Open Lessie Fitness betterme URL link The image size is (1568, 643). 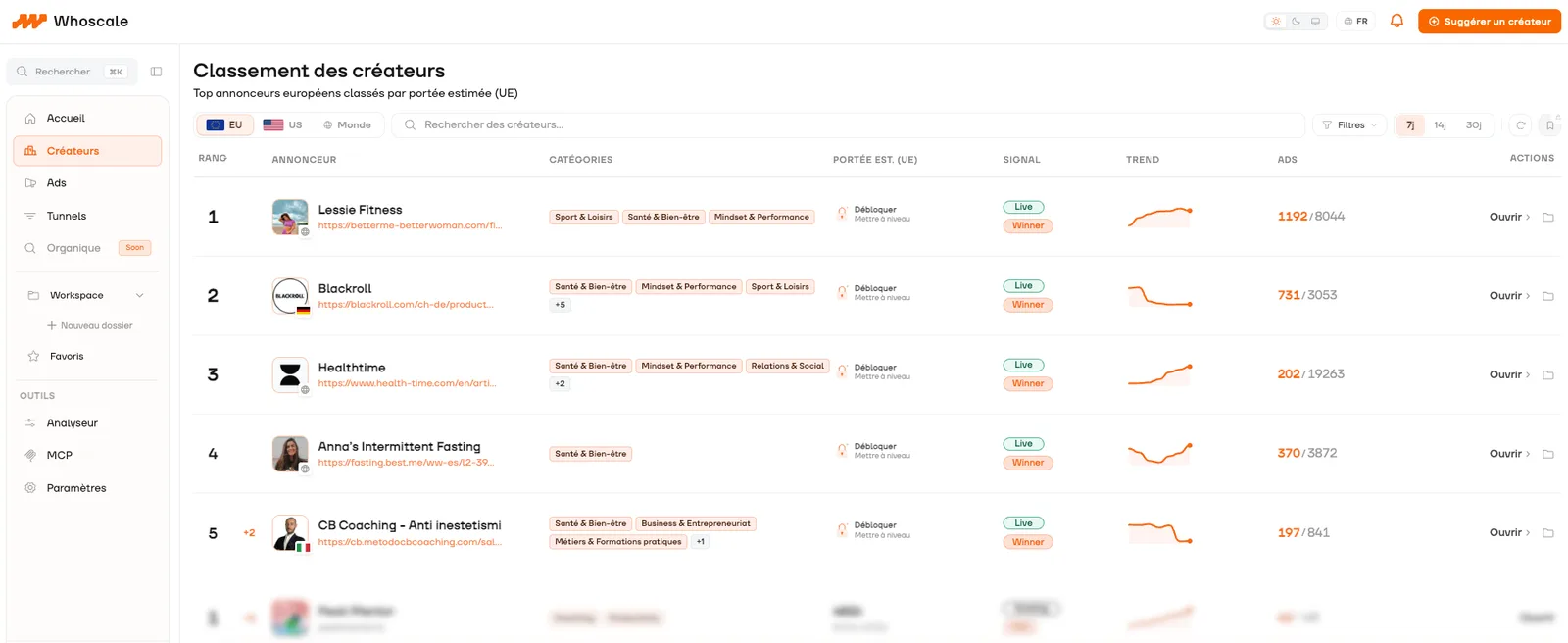tap(410, 225)
